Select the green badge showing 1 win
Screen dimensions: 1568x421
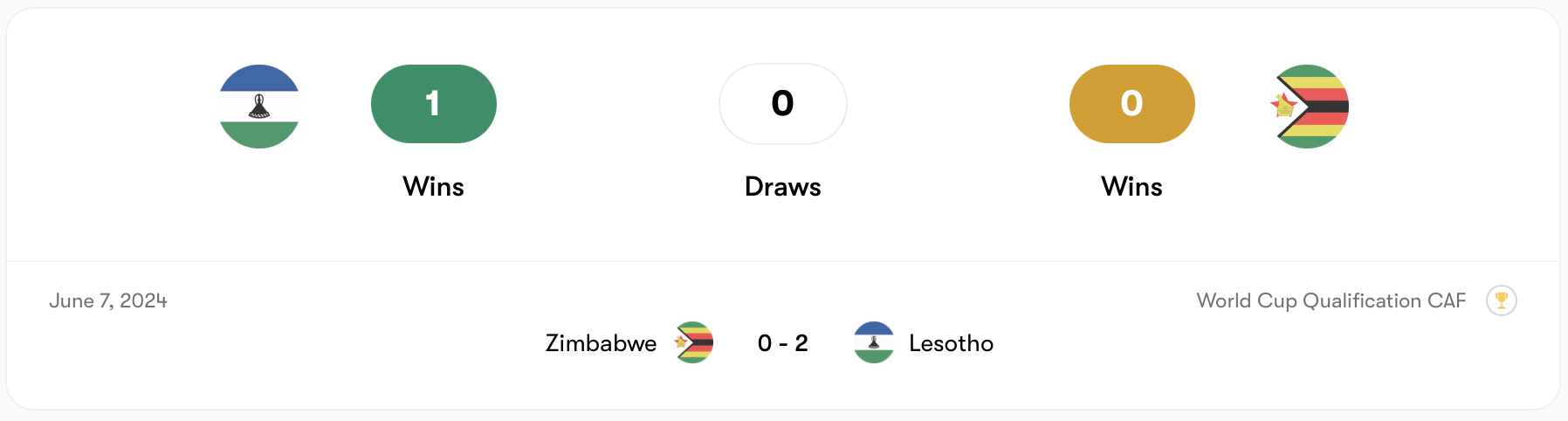[x=434, y=104]
